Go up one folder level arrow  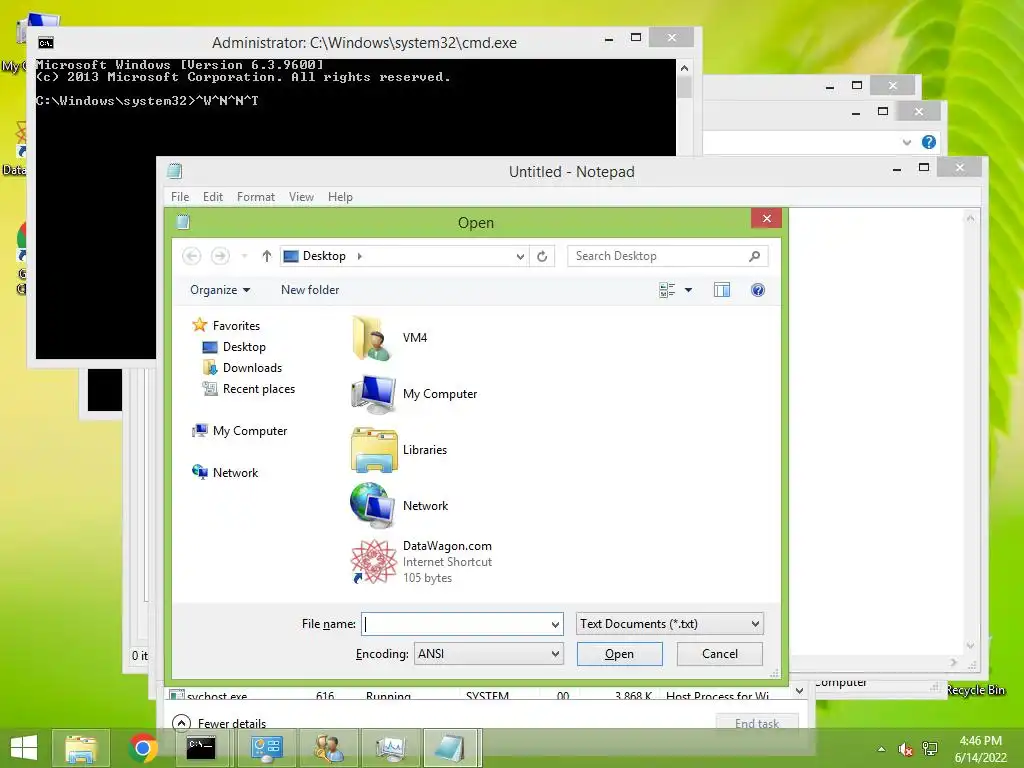click(266, 256)
